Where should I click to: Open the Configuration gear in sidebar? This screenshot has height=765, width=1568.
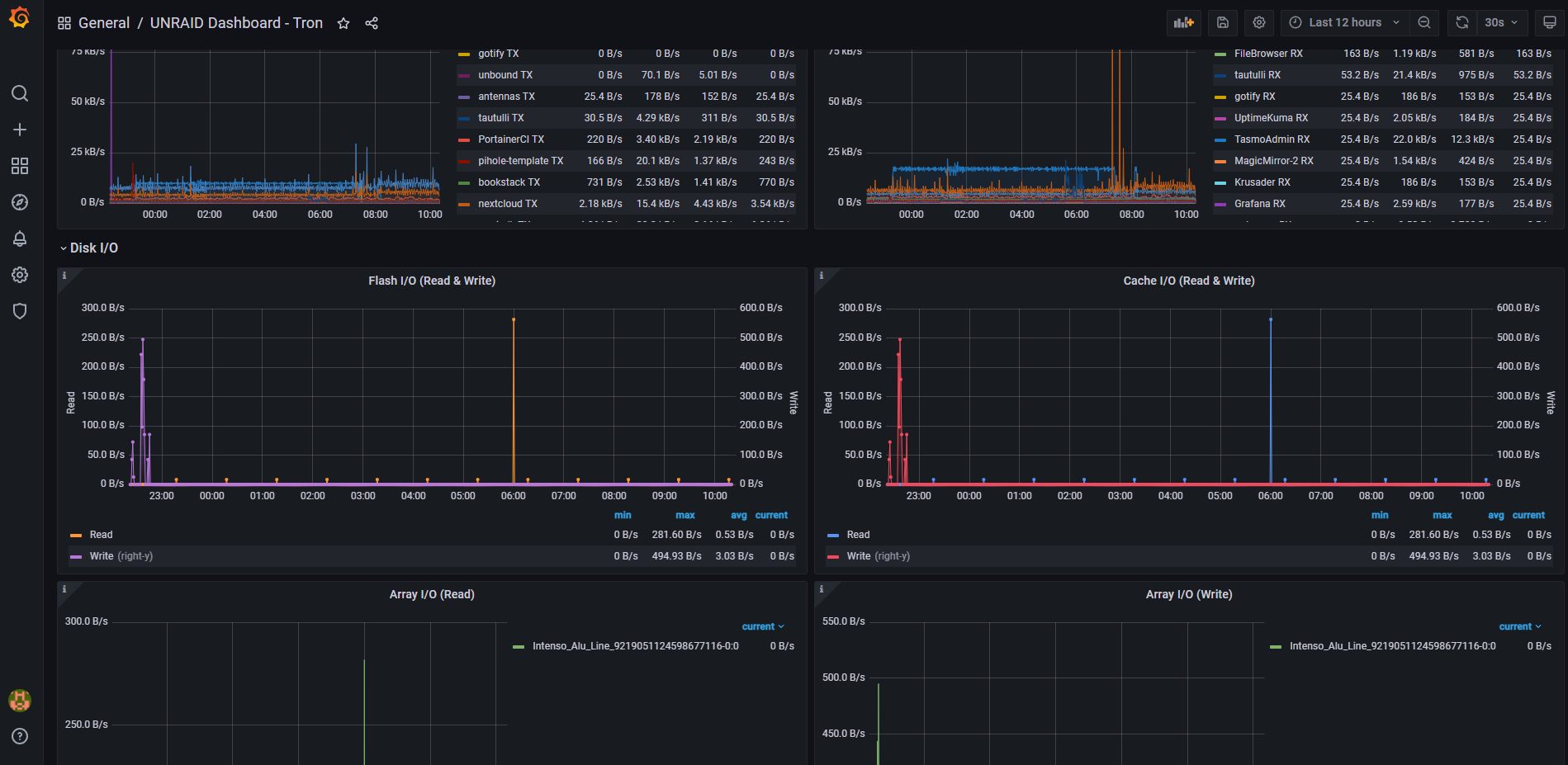tap(20, 275)
